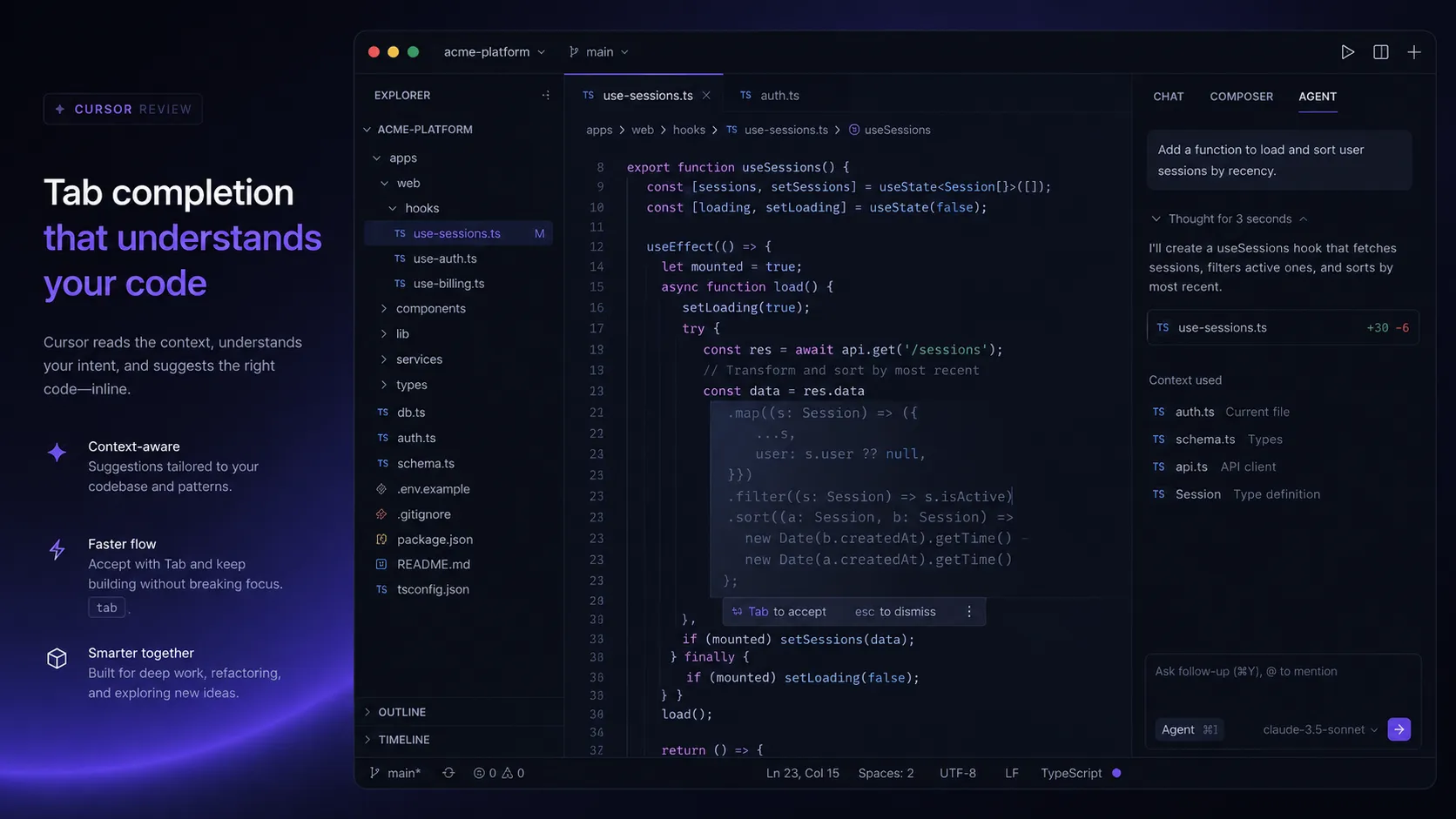Select the AGENT tab
The width and height of the screenshot is (1456, 819).
click(x=1318, y=97)
